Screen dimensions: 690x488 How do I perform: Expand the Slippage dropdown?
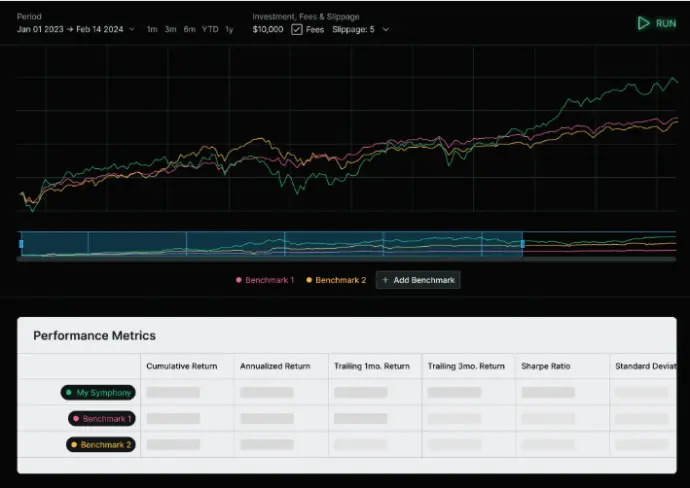coord(360,29)
